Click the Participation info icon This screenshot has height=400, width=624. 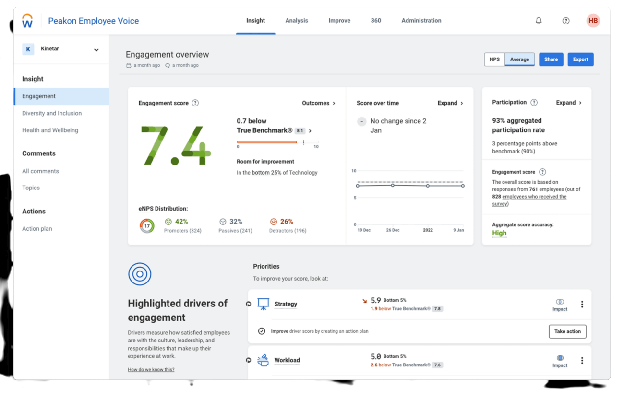(535, 102)
